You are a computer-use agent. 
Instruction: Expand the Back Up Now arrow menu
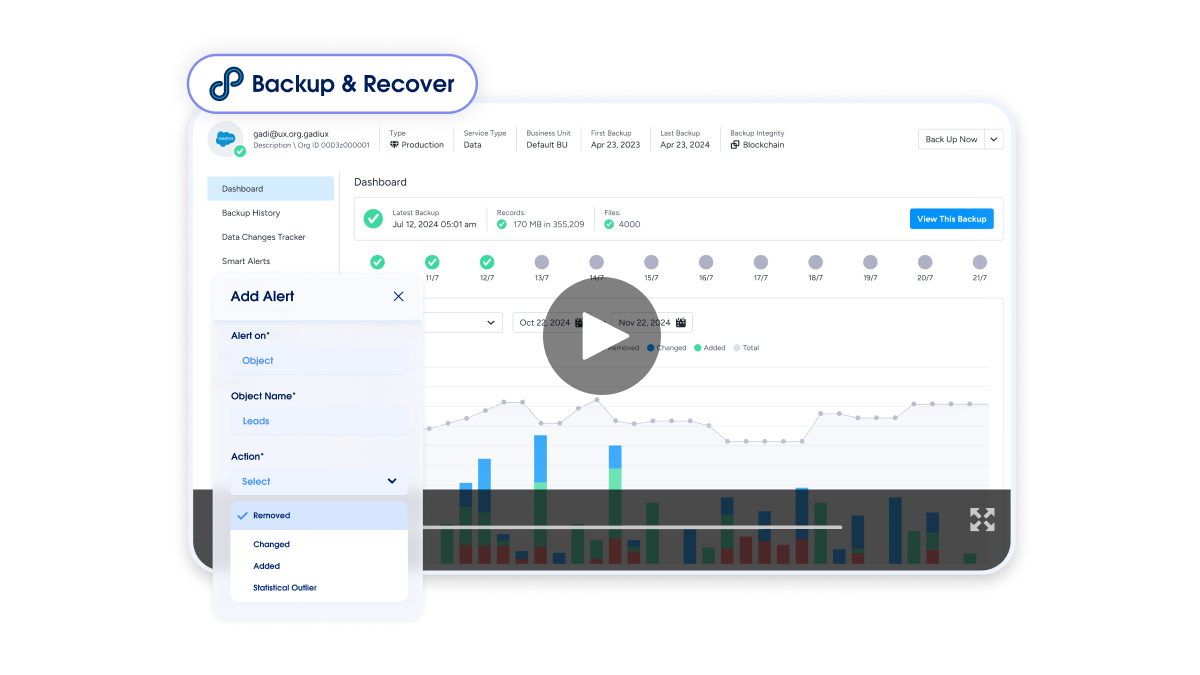pos(994,139)
